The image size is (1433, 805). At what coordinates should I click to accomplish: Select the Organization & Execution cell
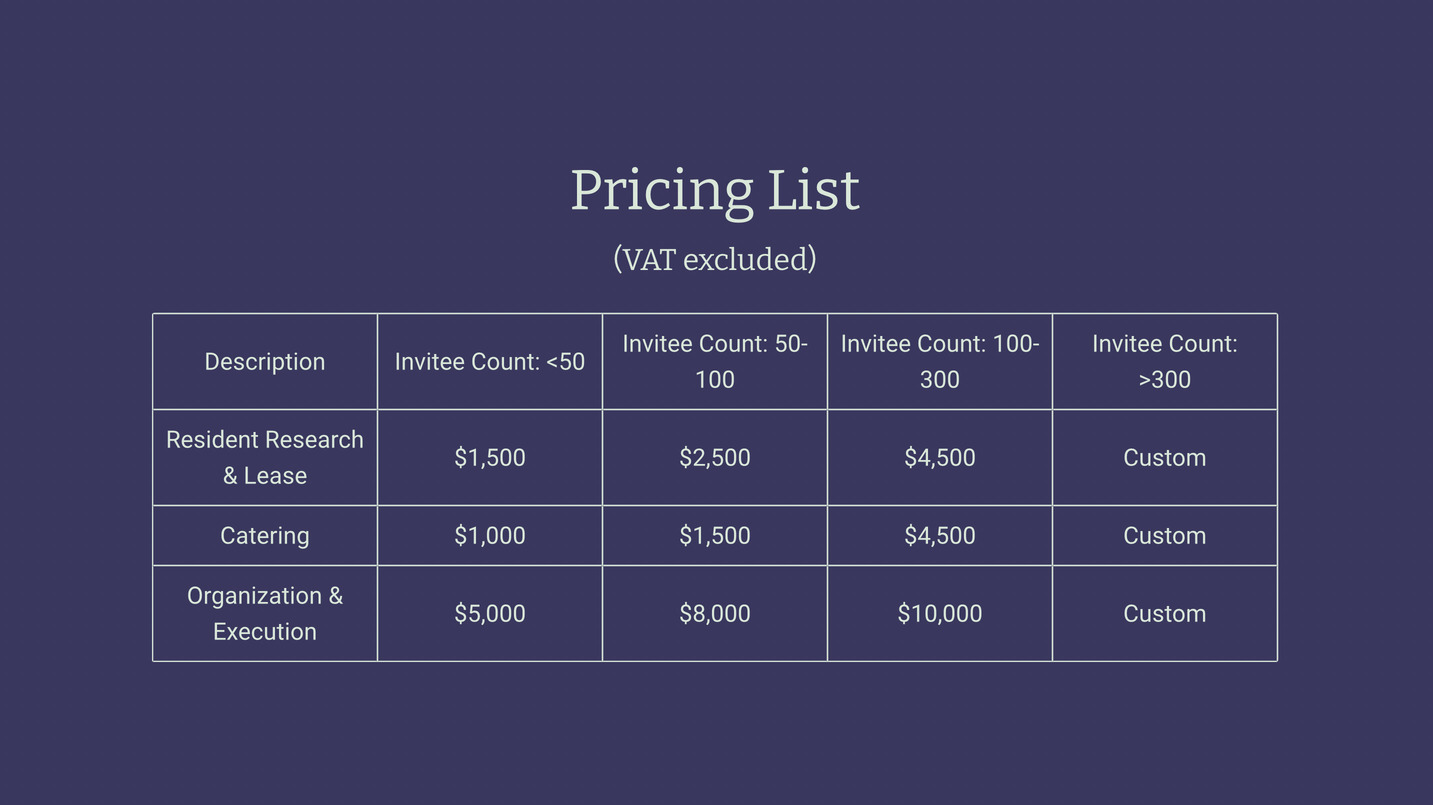[x=265, y=614]
